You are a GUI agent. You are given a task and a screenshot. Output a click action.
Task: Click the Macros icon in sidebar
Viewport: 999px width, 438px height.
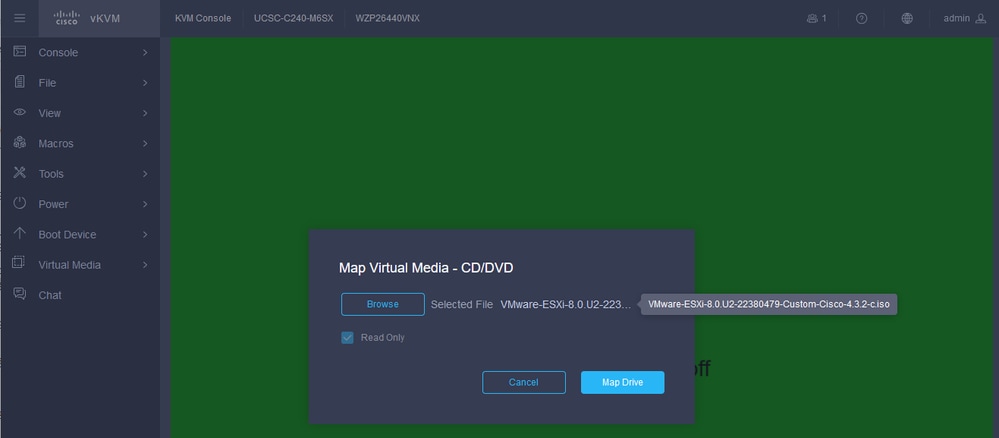tap(20, 143)
